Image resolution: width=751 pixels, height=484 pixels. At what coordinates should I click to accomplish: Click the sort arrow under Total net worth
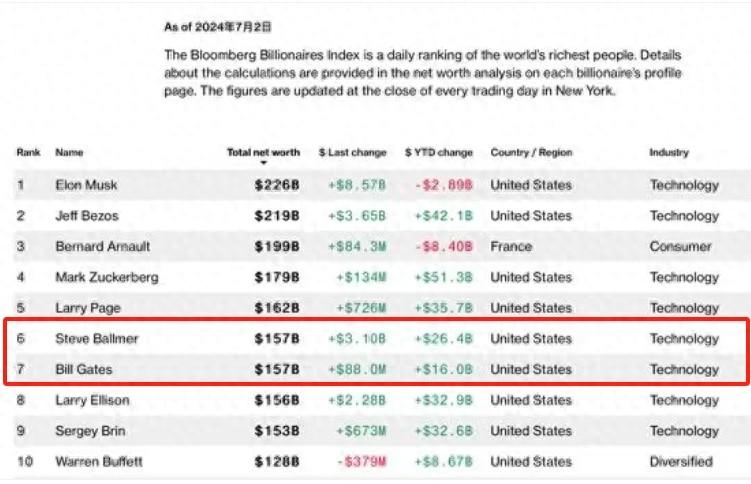tap(263, 163)
